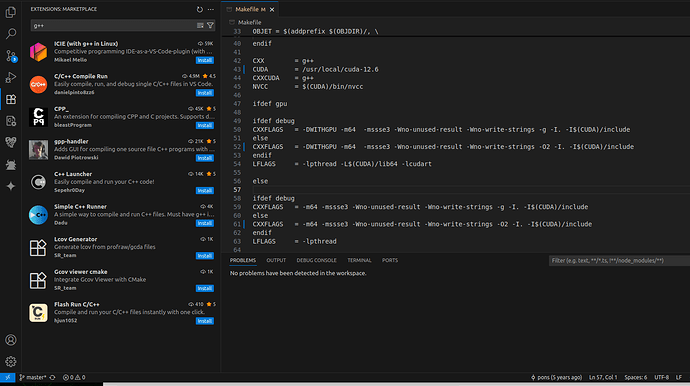
Task: Open extensions view more actions menu
Action: pyautogui.click(x=211, y=9)
